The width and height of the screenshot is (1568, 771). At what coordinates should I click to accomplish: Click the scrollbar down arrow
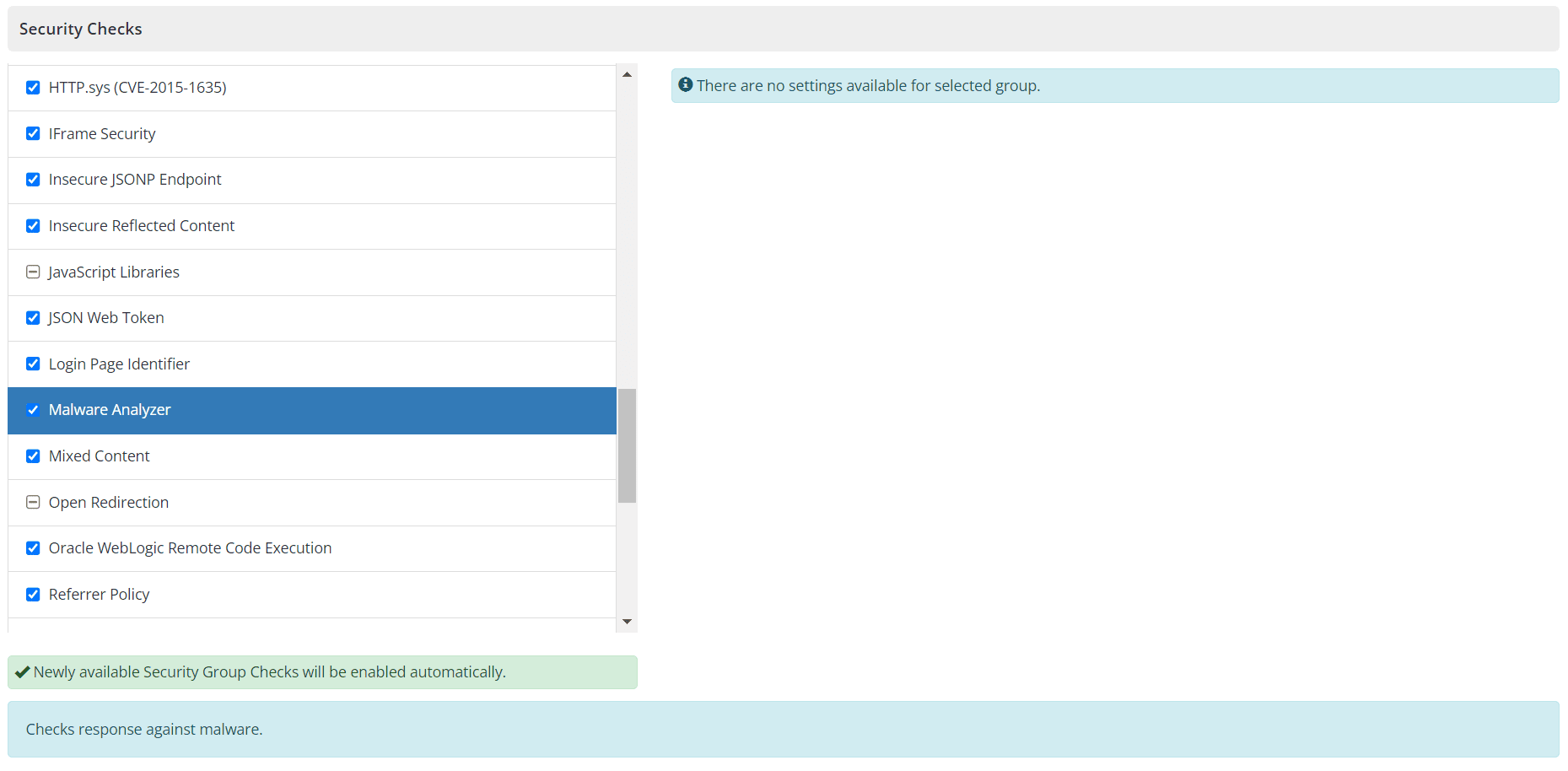(627, 621)
